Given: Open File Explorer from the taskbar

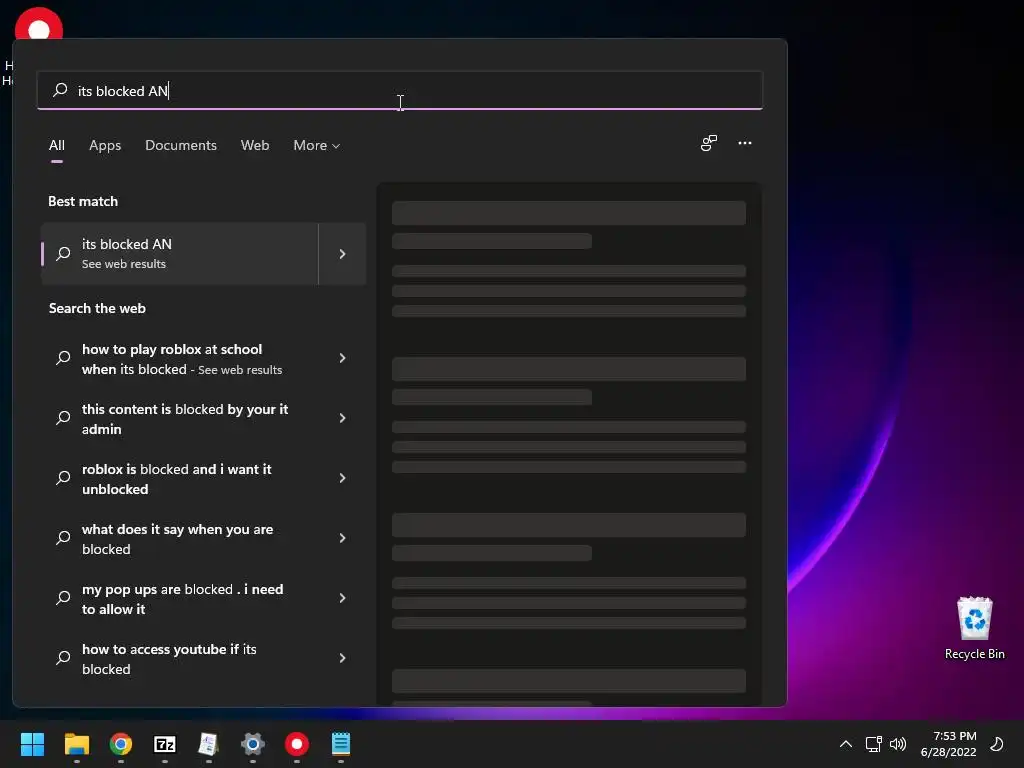Looking at the screenshot, I should (76, 744).
